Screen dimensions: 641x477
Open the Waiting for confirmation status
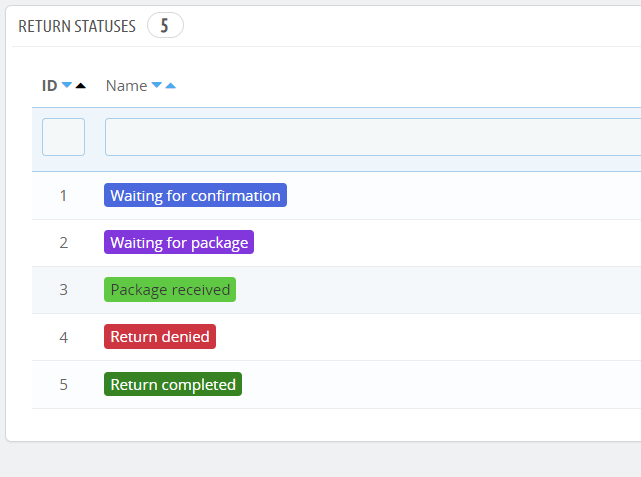pyautogui.click(x=195, y=196)
